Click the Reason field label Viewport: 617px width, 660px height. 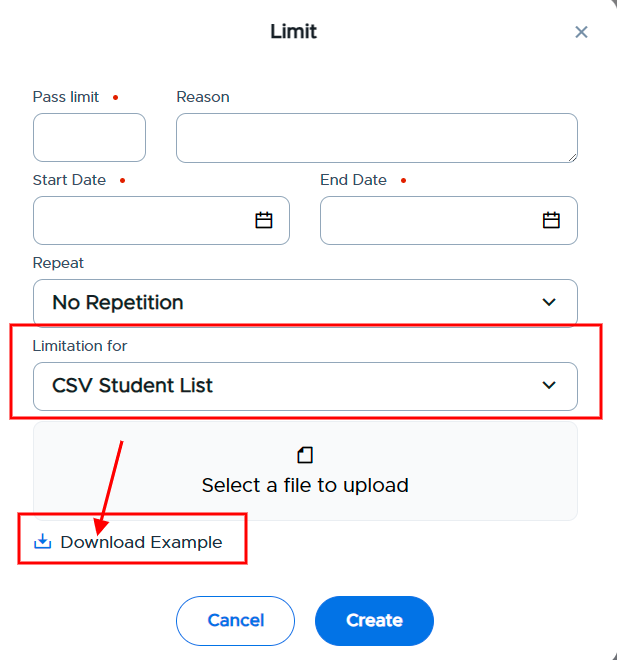(x=203, y=97)
